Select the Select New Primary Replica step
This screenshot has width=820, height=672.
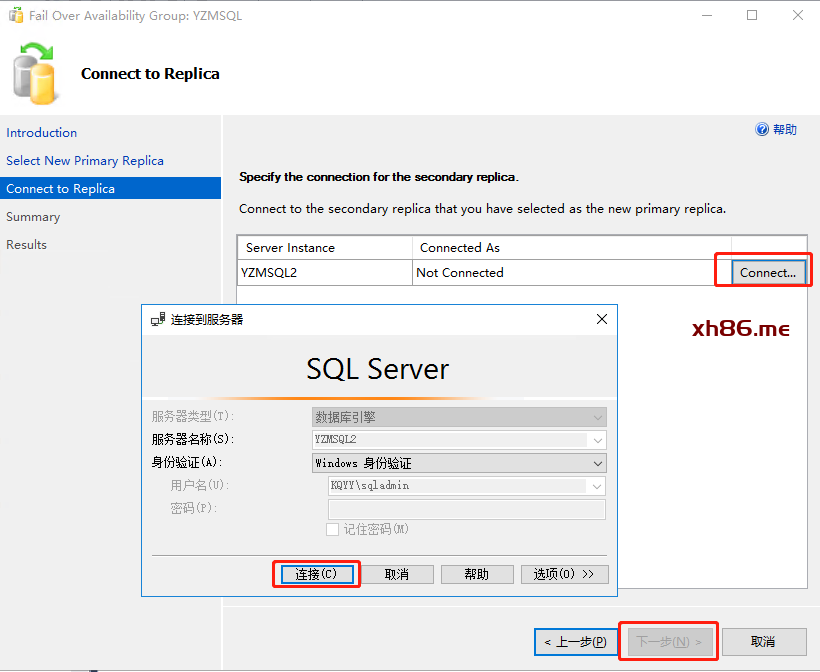coord(85,161)
